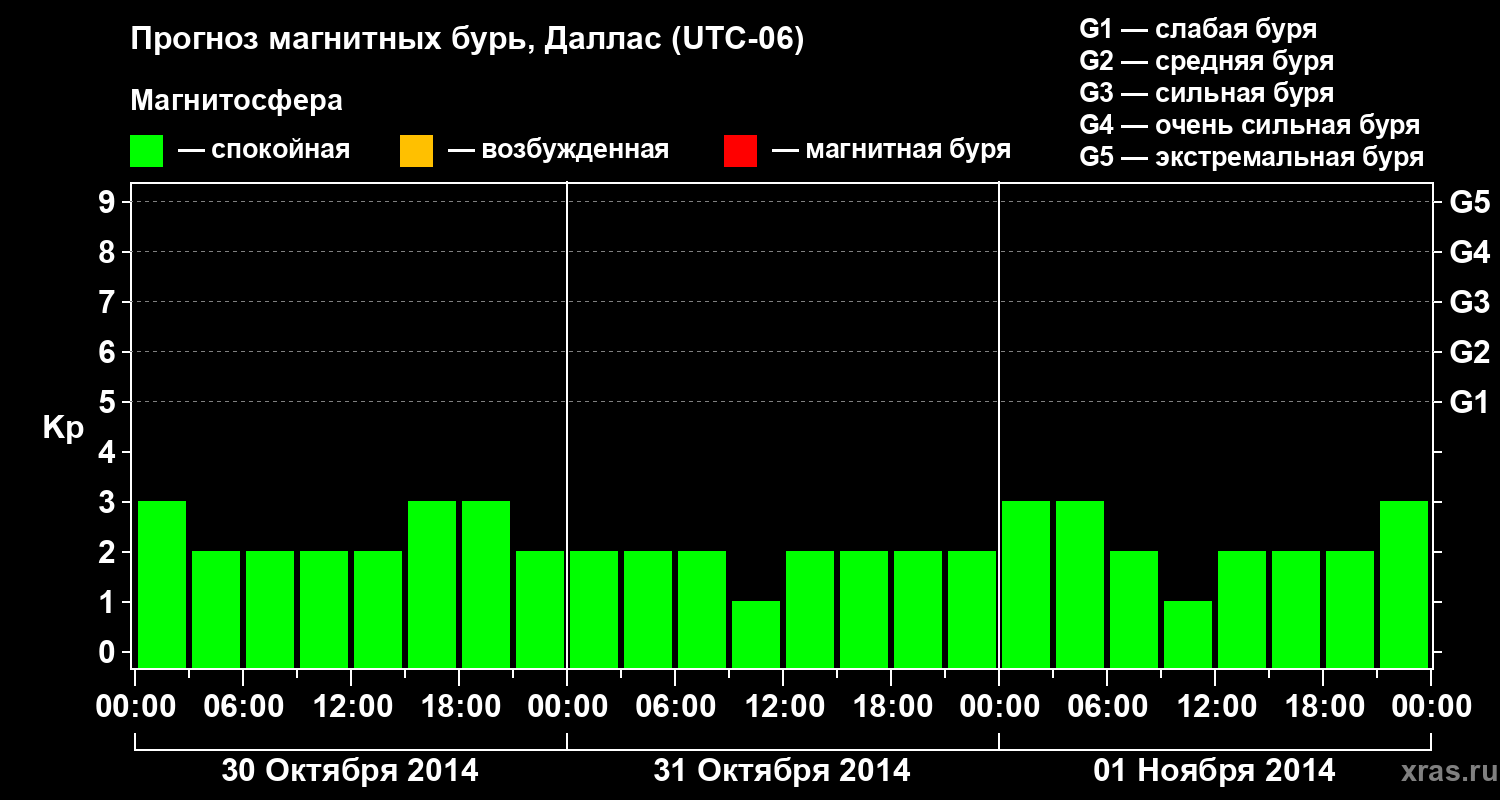
Task: Click the Kp axis value '7'
Action: 109,302
